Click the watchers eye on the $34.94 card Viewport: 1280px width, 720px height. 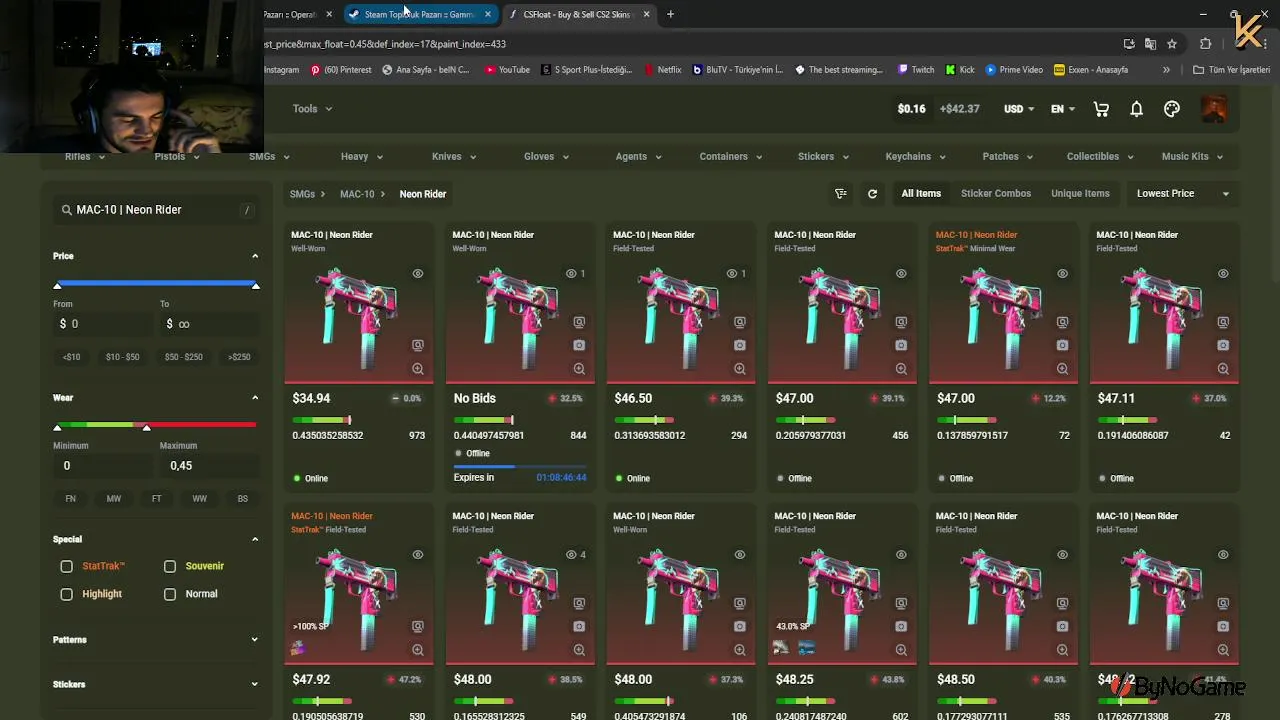click(418, 273)
